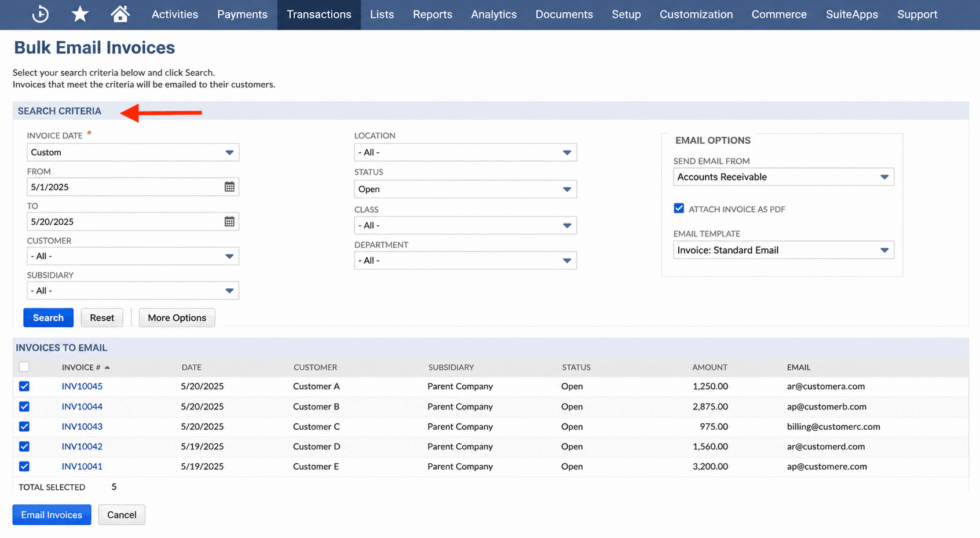Open the Customization menu

pyautogui.click(x=696, y=14)
